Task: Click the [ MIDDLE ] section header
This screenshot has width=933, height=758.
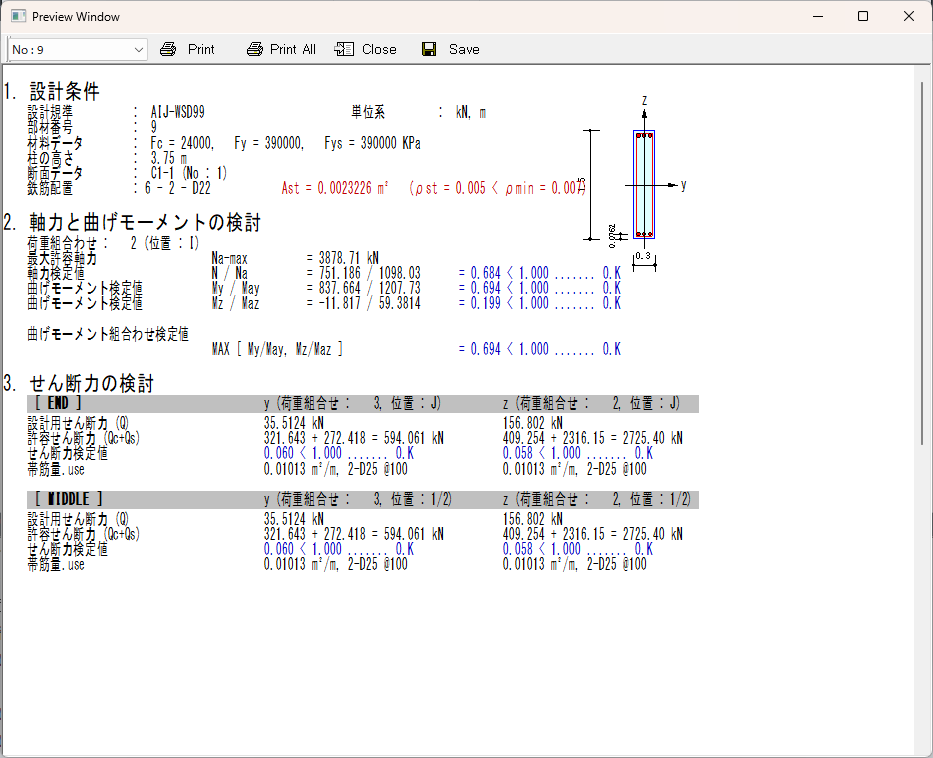Action: click(68, 499)
